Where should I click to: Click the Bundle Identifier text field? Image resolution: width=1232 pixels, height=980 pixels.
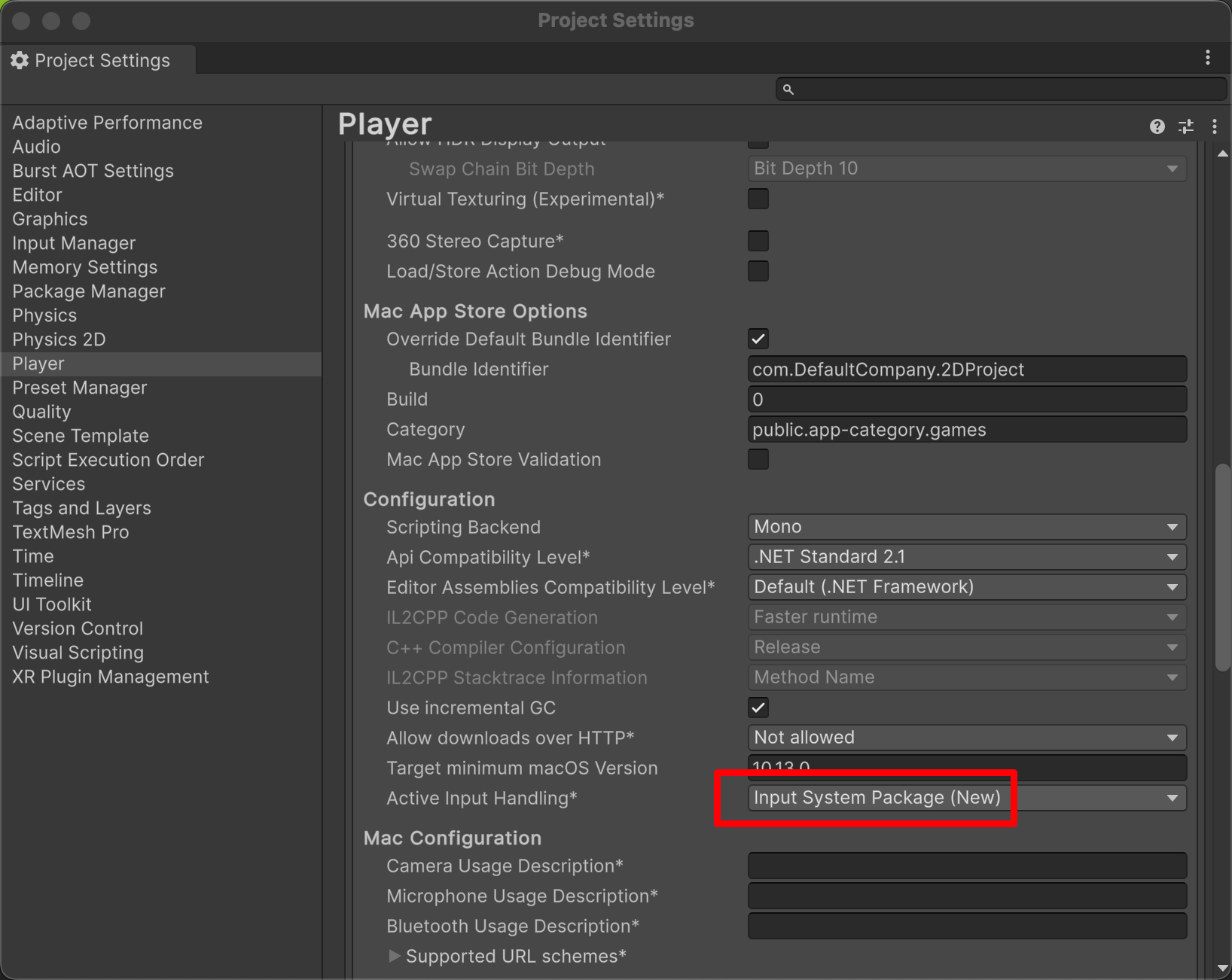[x=967, y=369]
